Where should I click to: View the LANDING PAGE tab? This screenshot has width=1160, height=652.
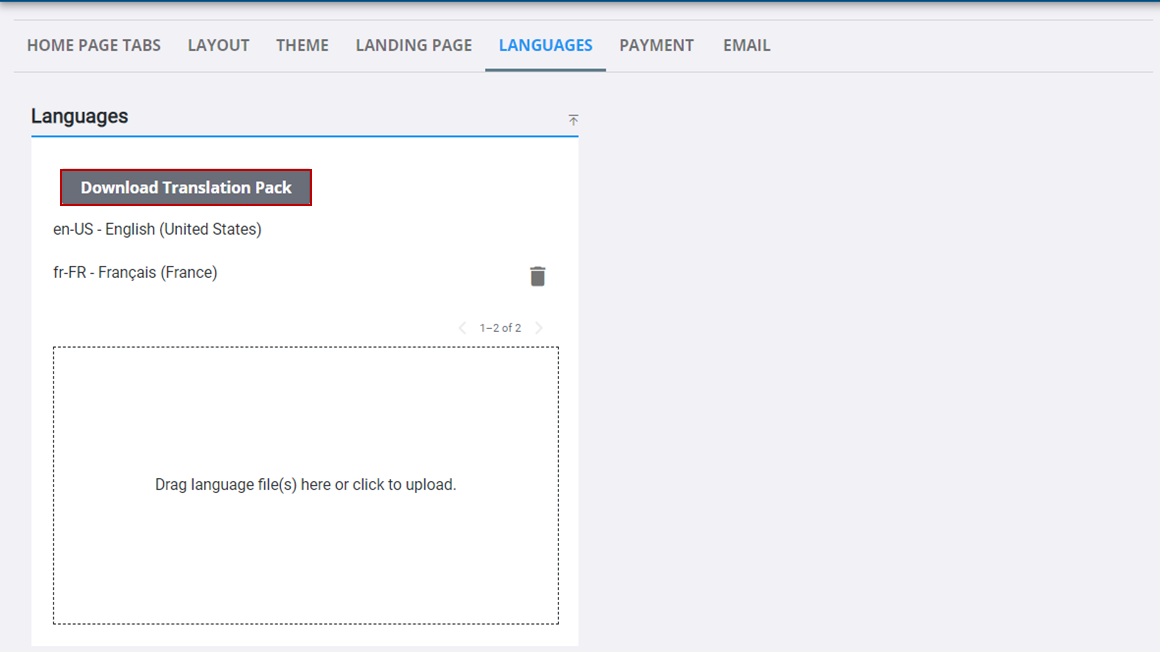pyautogui.click(x=413, y=45)
